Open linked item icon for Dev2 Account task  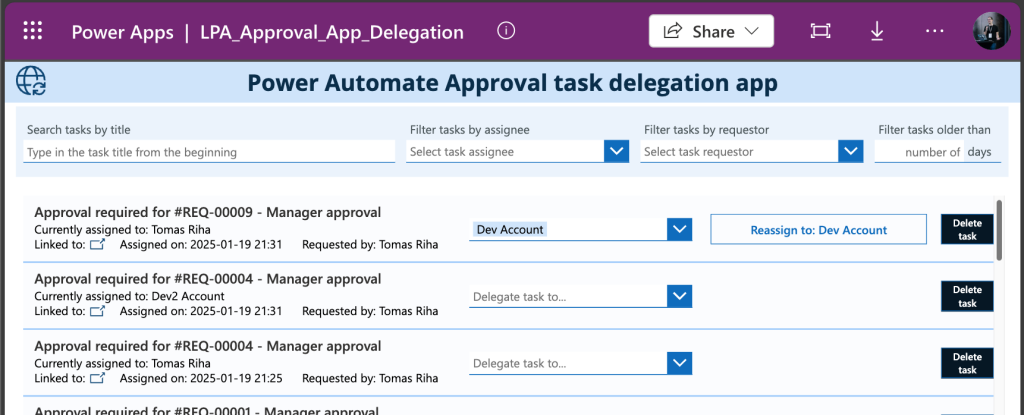coord(97,311)
